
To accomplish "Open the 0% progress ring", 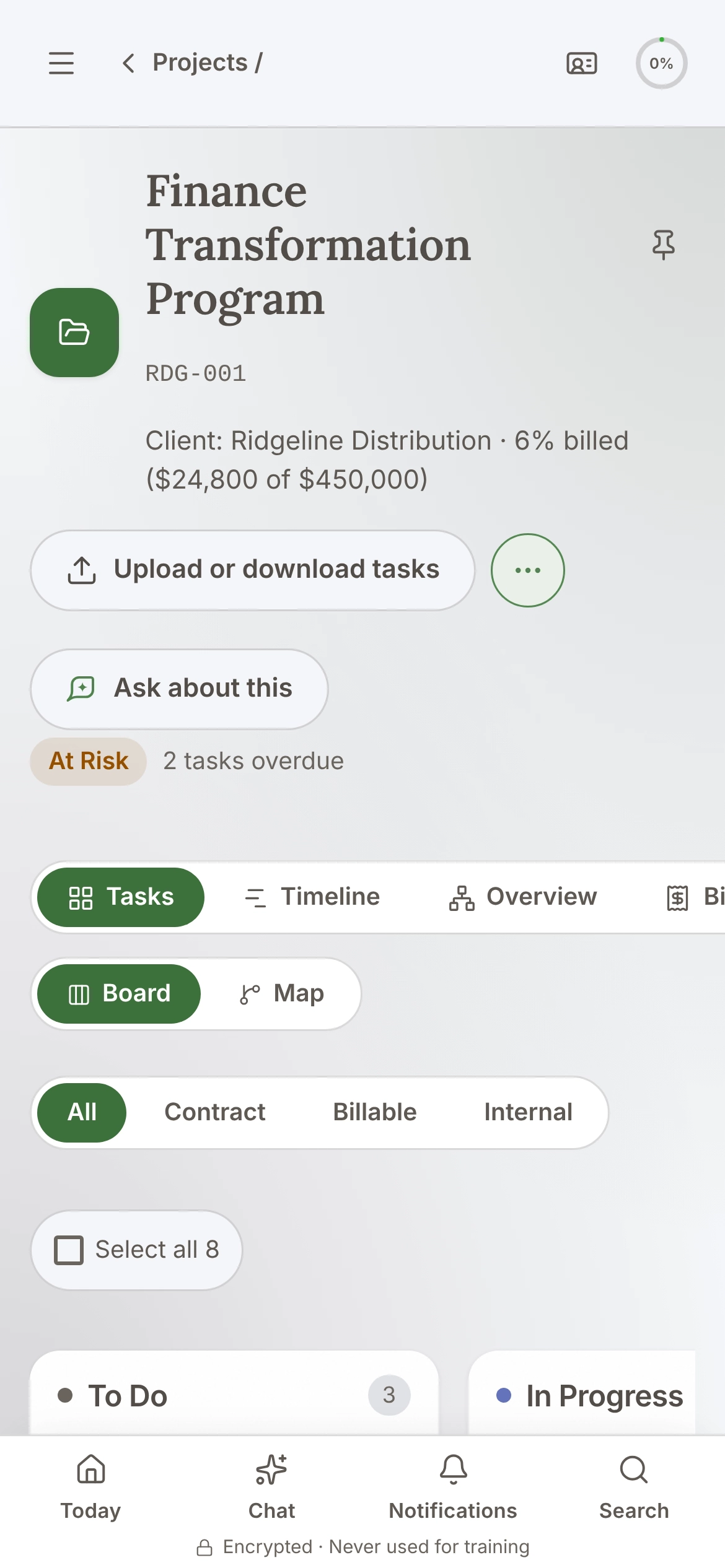I will (x=661, y=63).
